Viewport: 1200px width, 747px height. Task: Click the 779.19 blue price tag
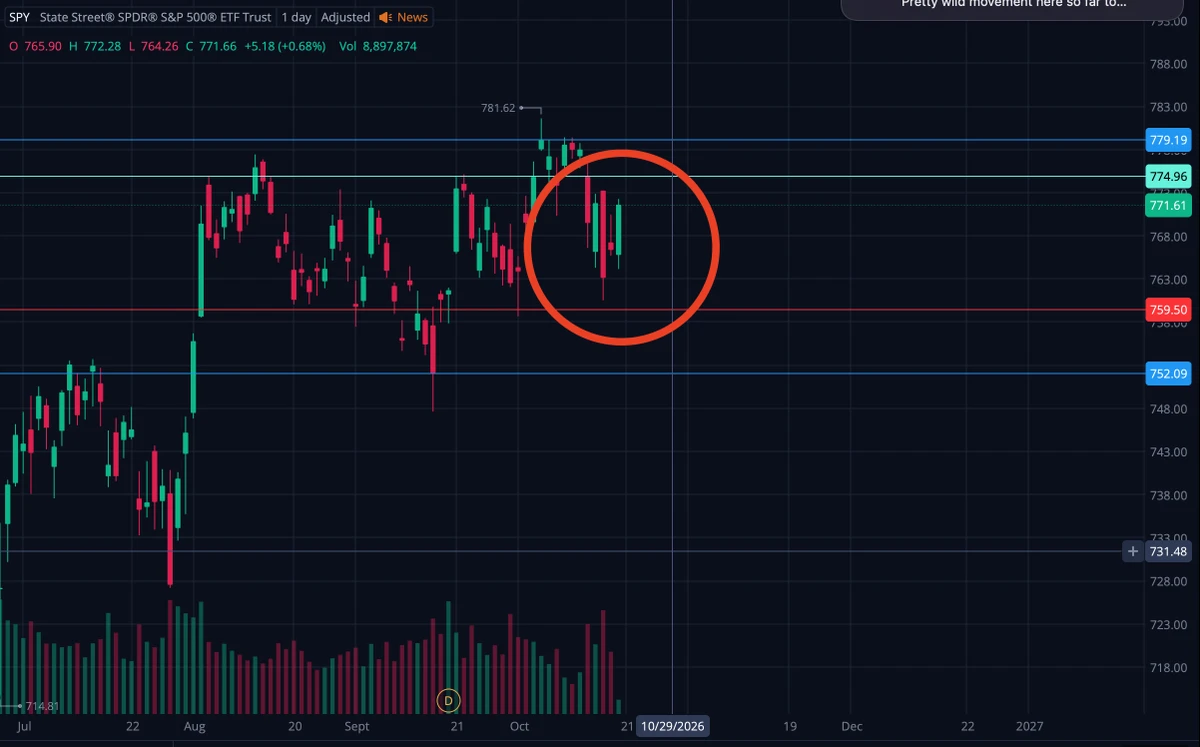click(x=1168, y=140)
